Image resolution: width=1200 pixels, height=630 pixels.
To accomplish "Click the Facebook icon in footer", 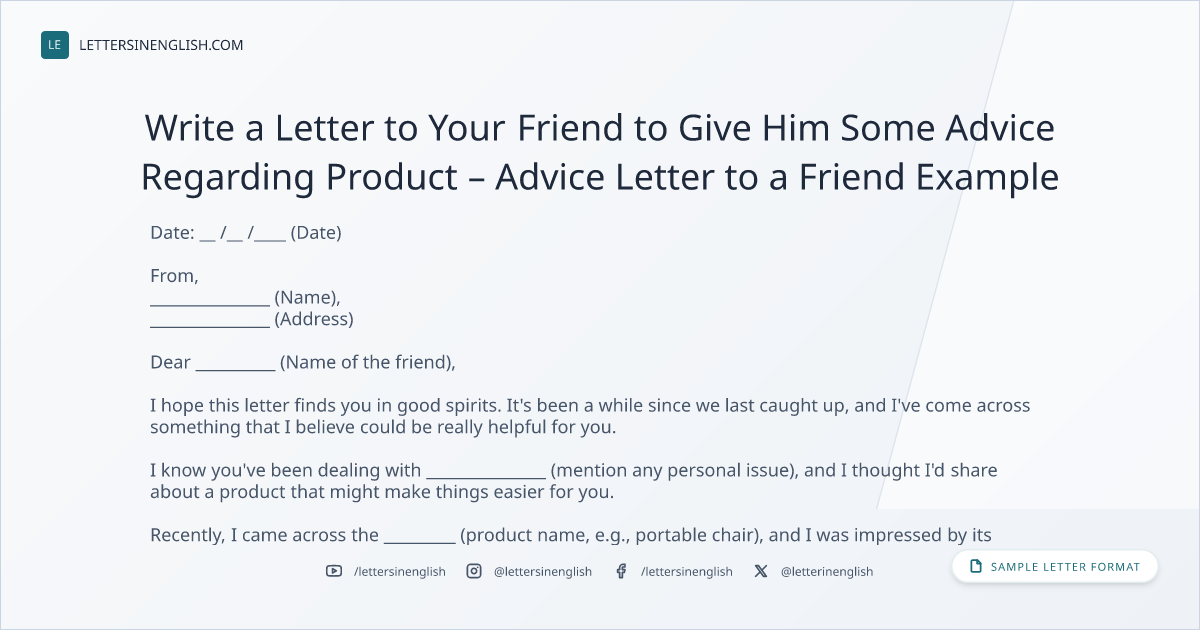I will (621, 571).
